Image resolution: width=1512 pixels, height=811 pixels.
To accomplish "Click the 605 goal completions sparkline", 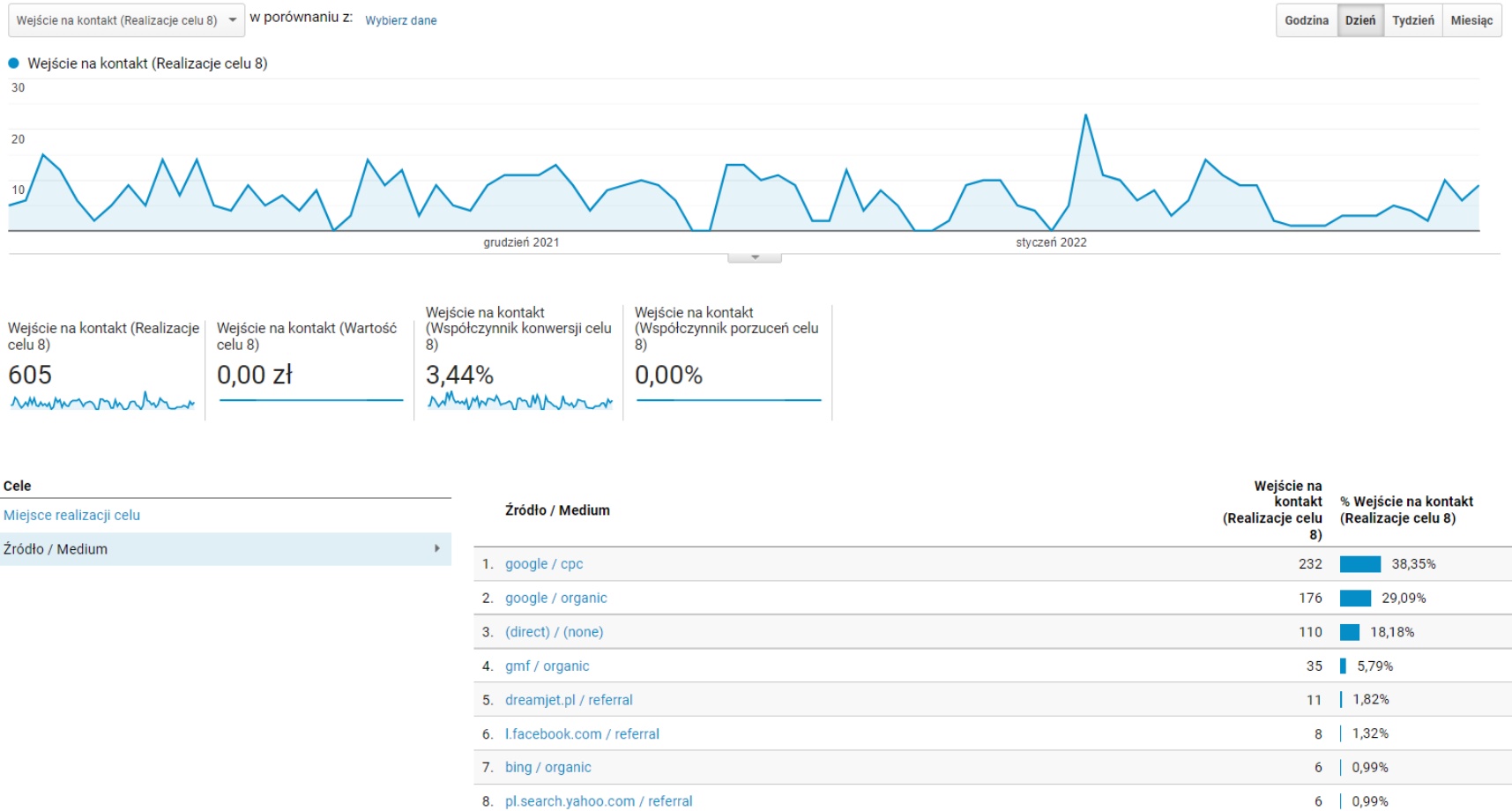I will 102,402.
